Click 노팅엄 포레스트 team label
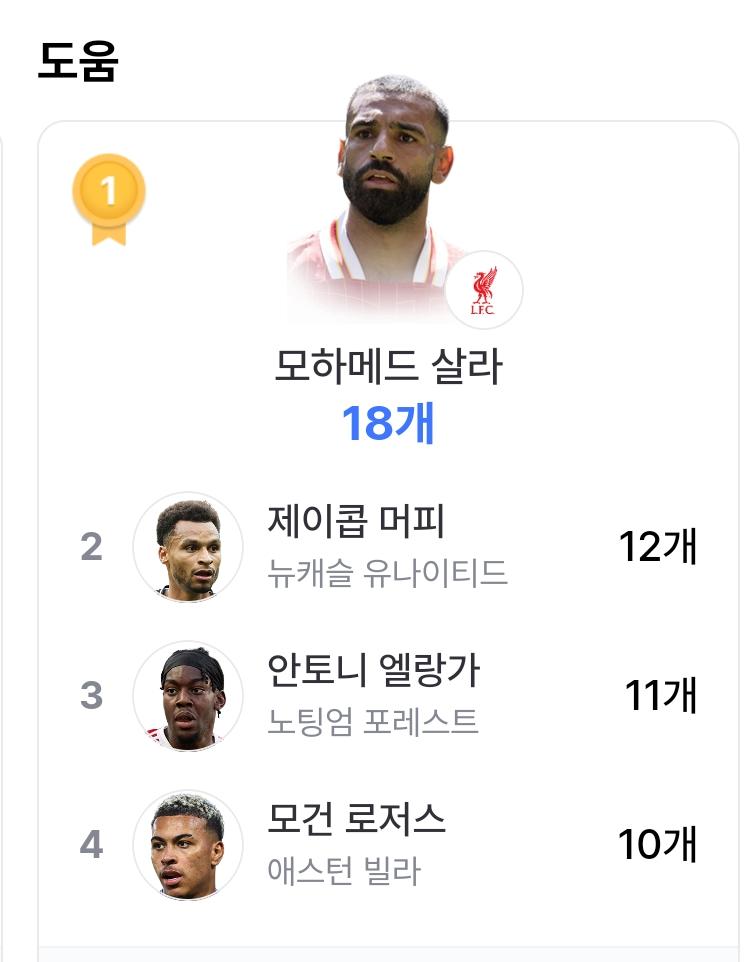The image size is (756, 962). (x=372, y=722)
